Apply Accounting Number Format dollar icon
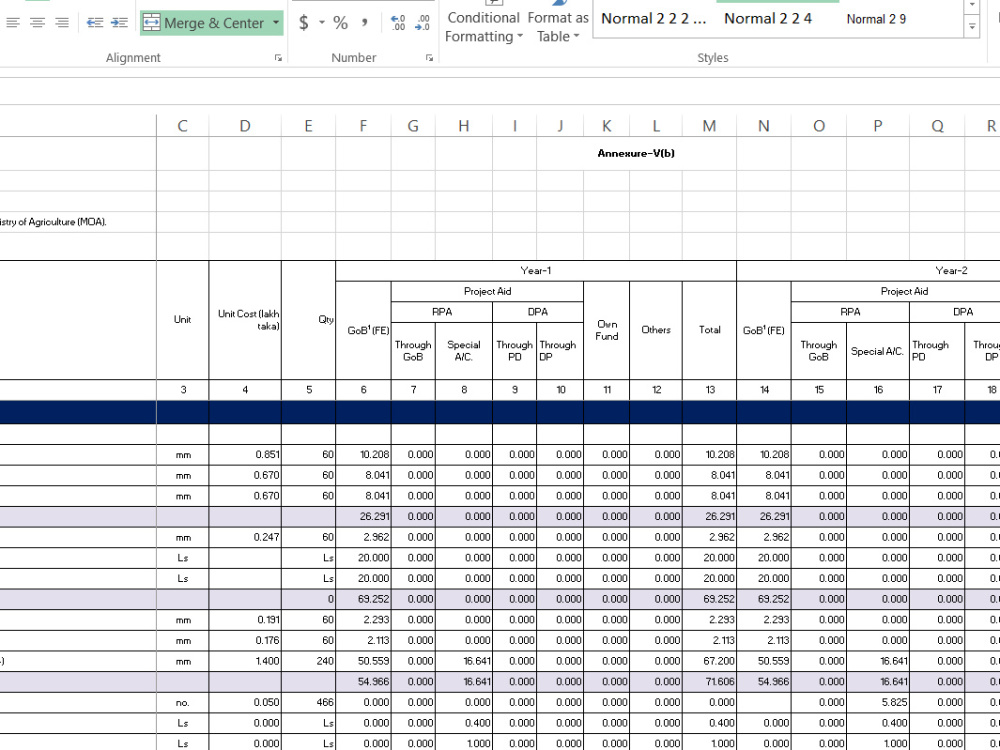1000x750 pixels. 304,24
